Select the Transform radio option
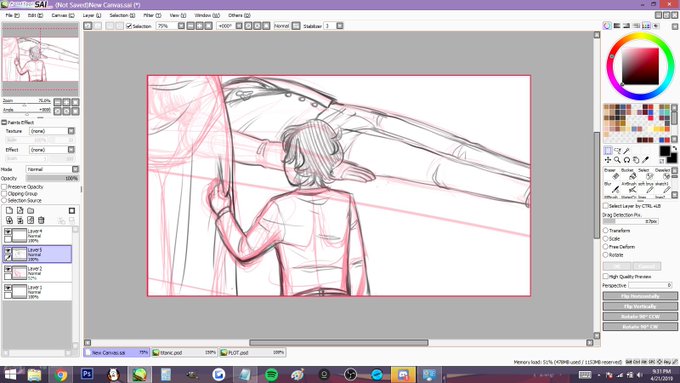The height and width of the screenshot is (383, 680). click(x=606, y=230)
